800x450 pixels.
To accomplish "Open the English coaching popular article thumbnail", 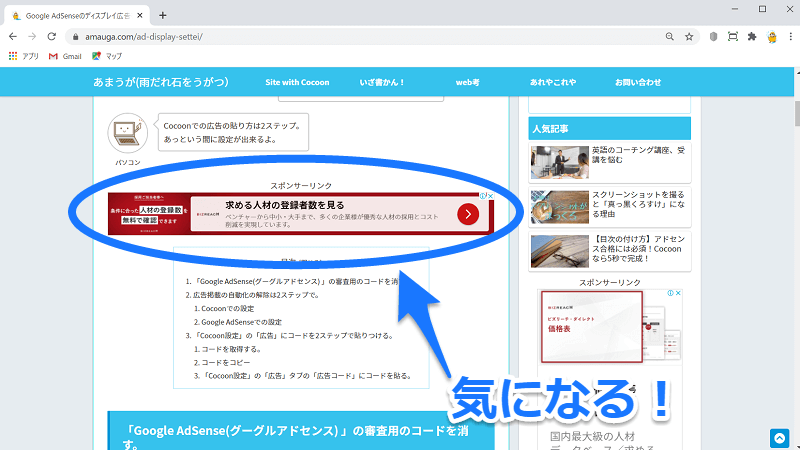I will coord(558,160).
